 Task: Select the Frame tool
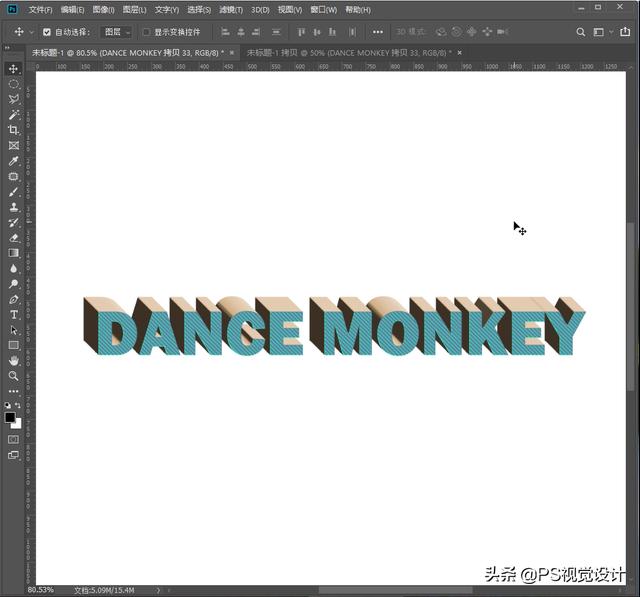[13, 146]
